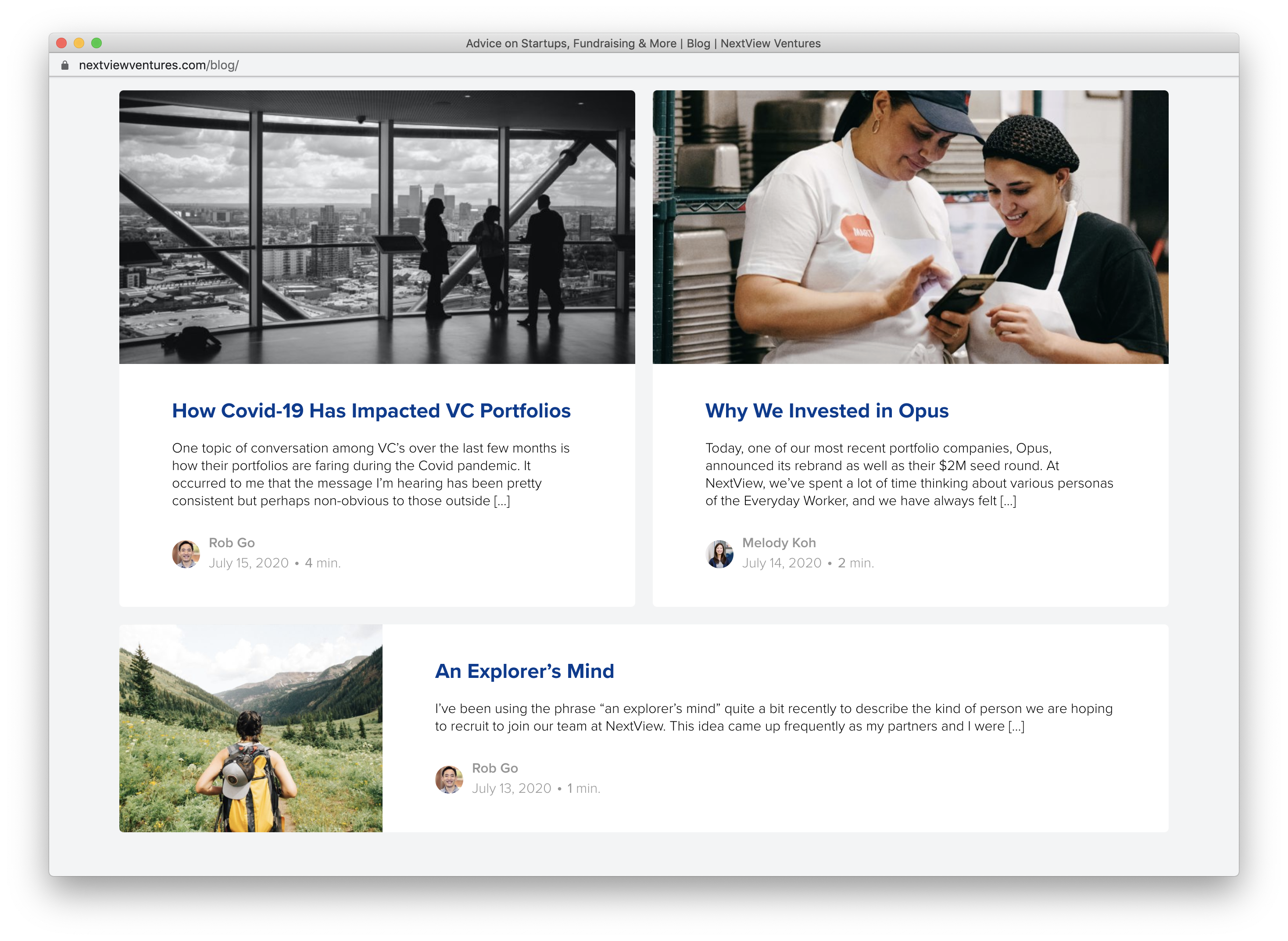The width and height of the screenshot is (1288, 941).
Task: Click Rob Go's avatar under Explorer's Mind
Action: coord(449,780)
